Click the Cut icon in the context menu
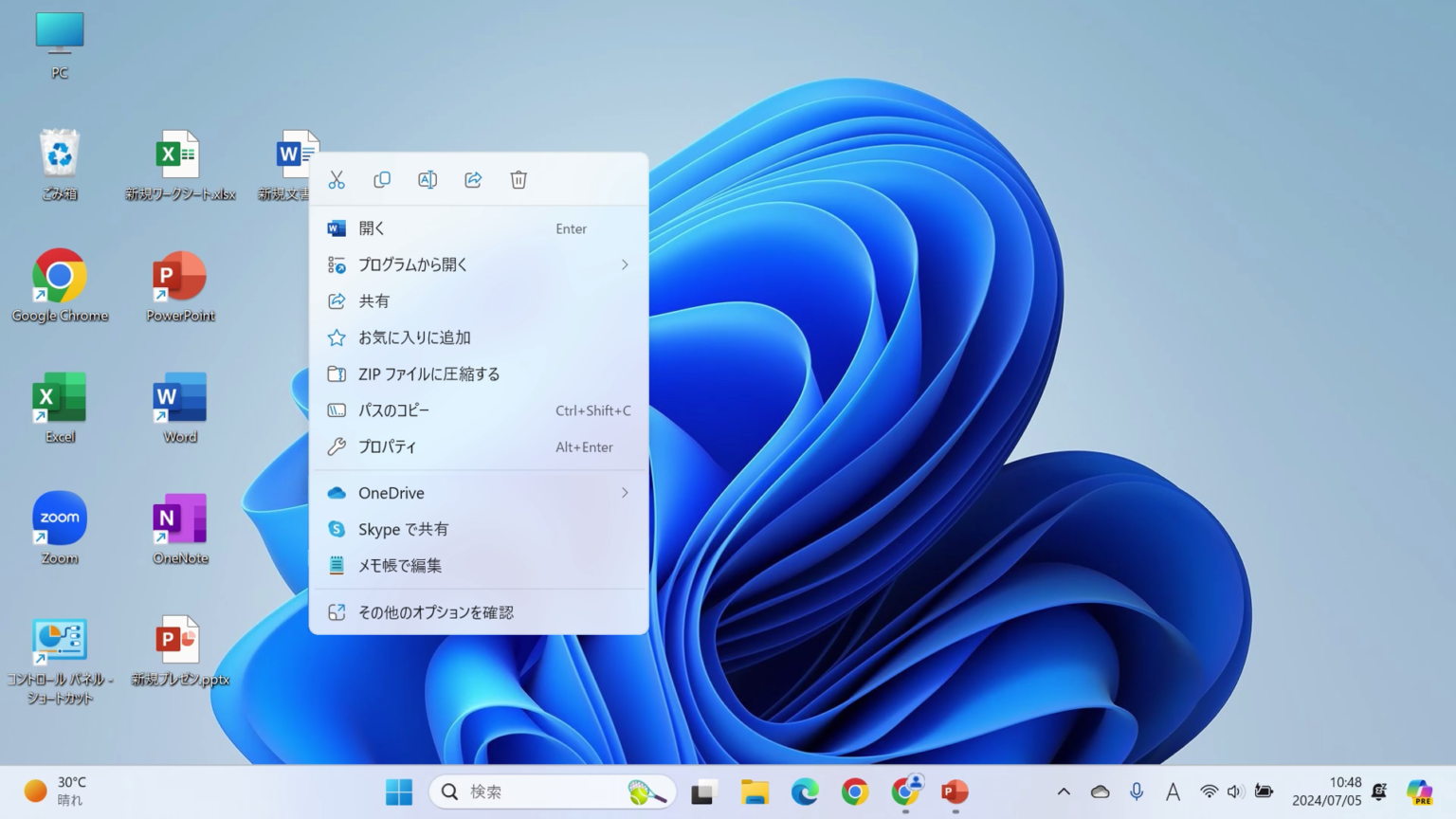Image resolution: width=1456 pixels, height=819 pixels. pyautogui.click(x=337, y=179)
